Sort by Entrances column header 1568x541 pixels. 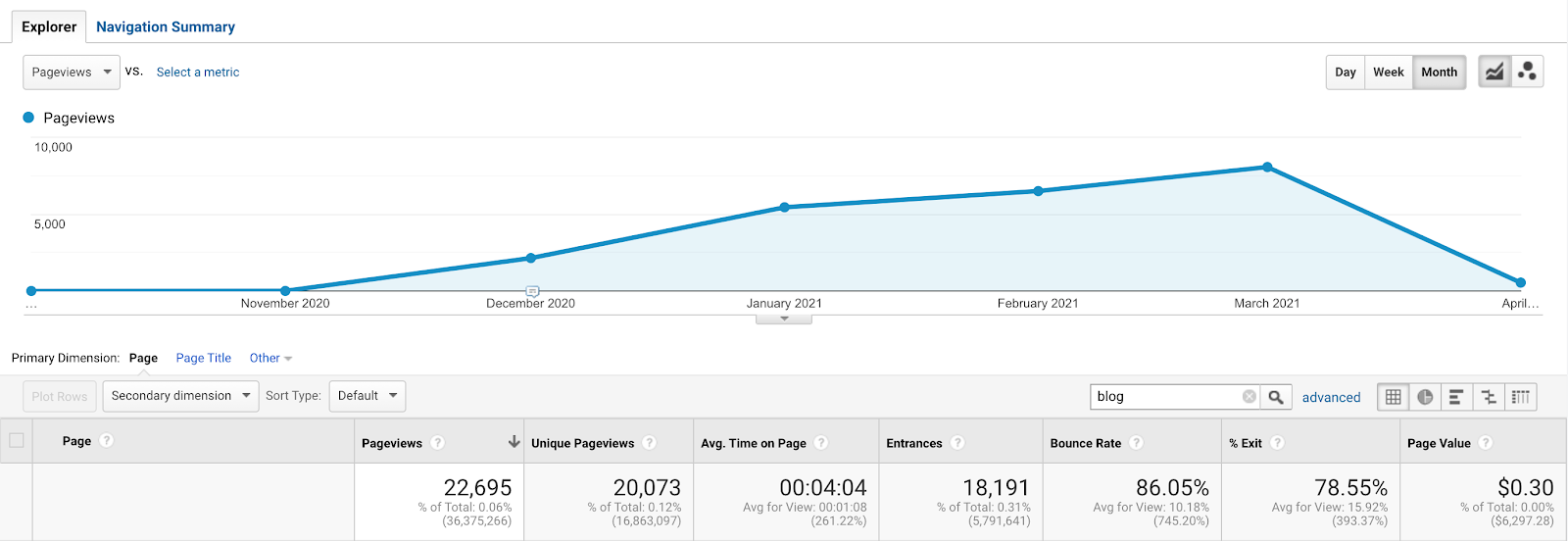click(x=914, y=443)
